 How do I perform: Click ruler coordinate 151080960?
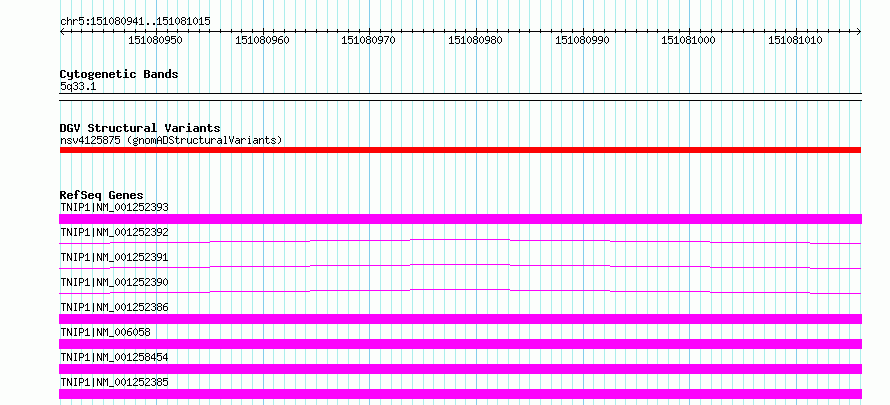tap(262, 41)
